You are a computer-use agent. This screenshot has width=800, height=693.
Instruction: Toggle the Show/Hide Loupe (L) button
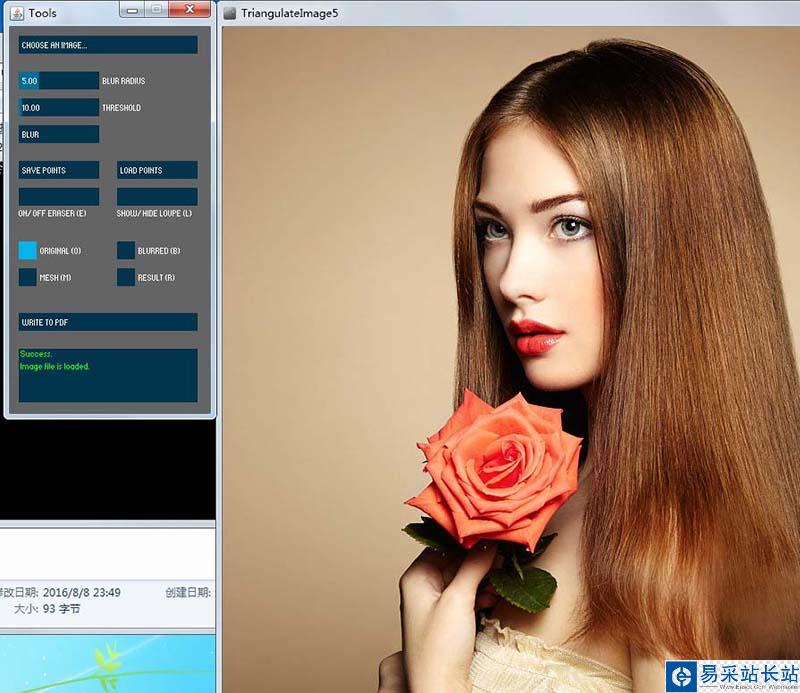tap(157, 196)
